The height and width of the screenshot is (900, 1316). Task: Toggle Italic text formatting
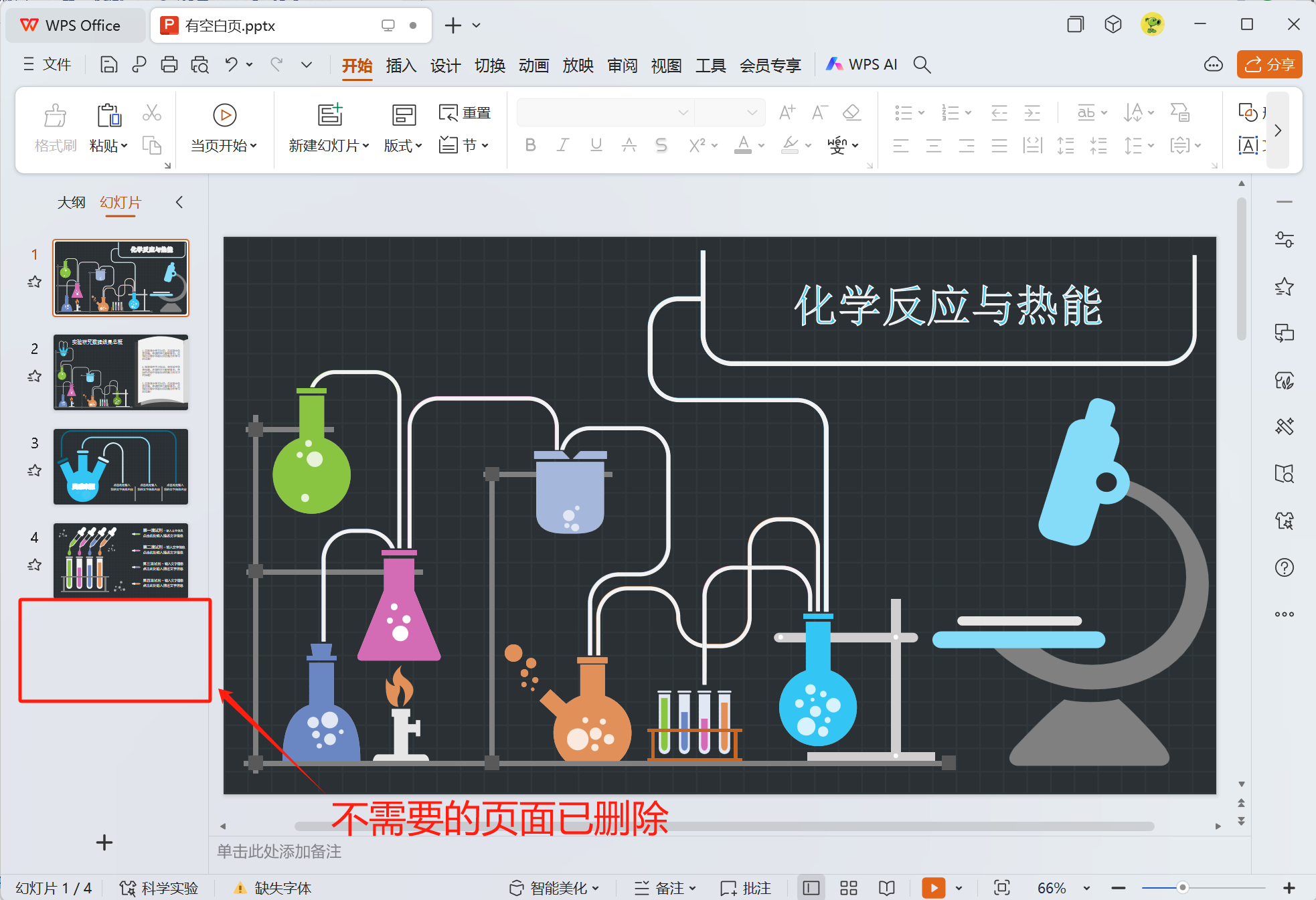(563, 145)
